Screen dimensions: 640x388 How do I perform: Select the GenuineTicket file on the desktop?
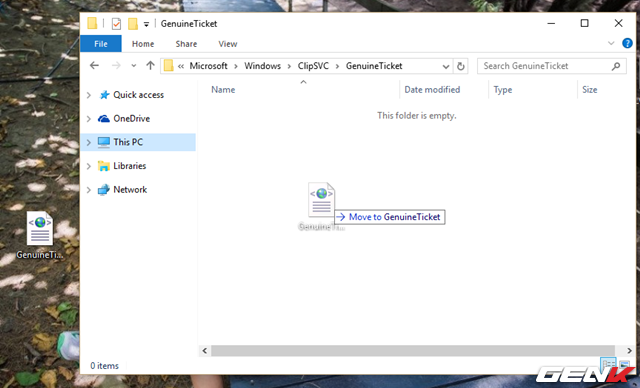click(40, 235)
